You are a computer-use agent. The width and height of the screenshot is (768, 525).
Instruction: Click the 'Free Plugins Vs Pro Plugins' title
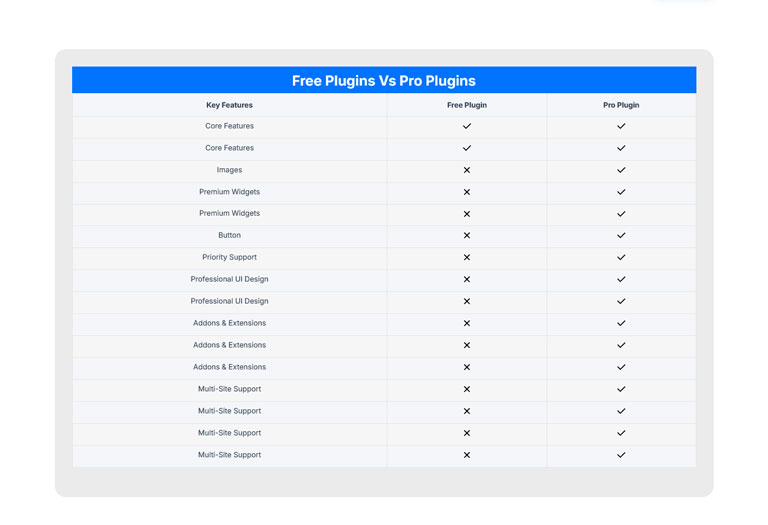pos(384,81)
